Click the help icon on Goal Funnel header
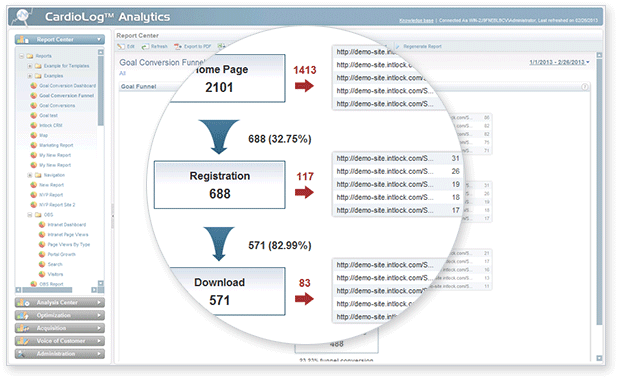This screenshot has height=379, width=618. [585, 87]
